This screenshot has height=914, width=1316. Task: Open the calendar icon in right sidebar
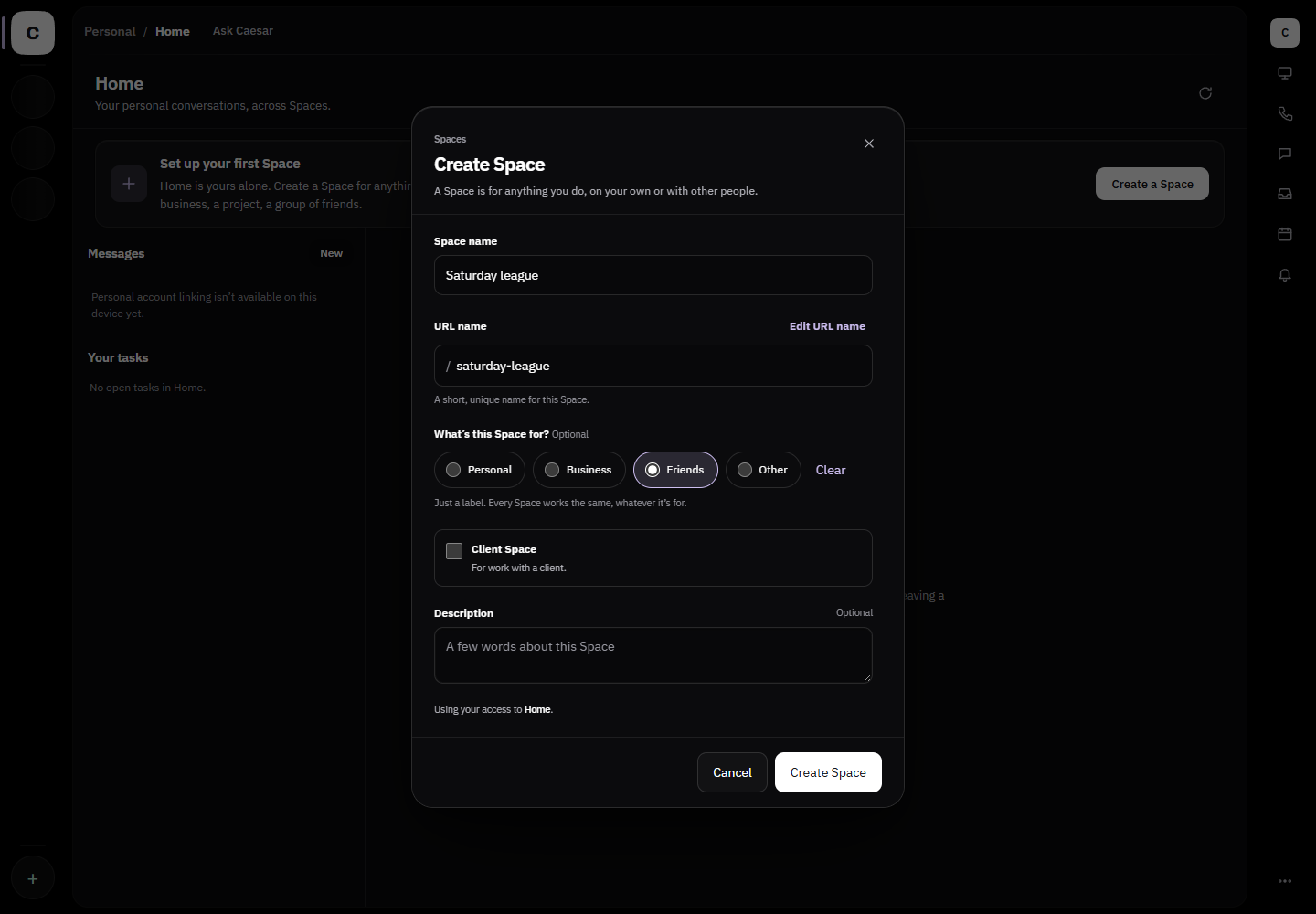(x=1285, y=234)
